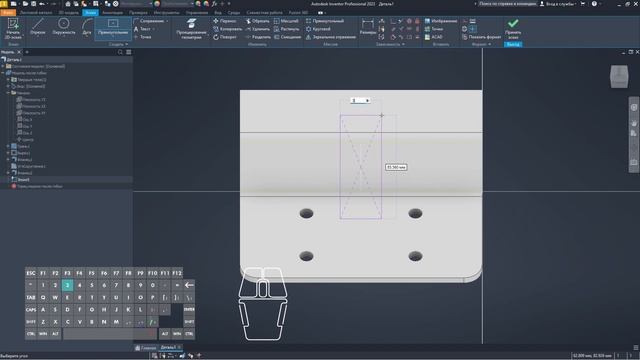Choose the Split (Разделить) tool

point(258,37)
